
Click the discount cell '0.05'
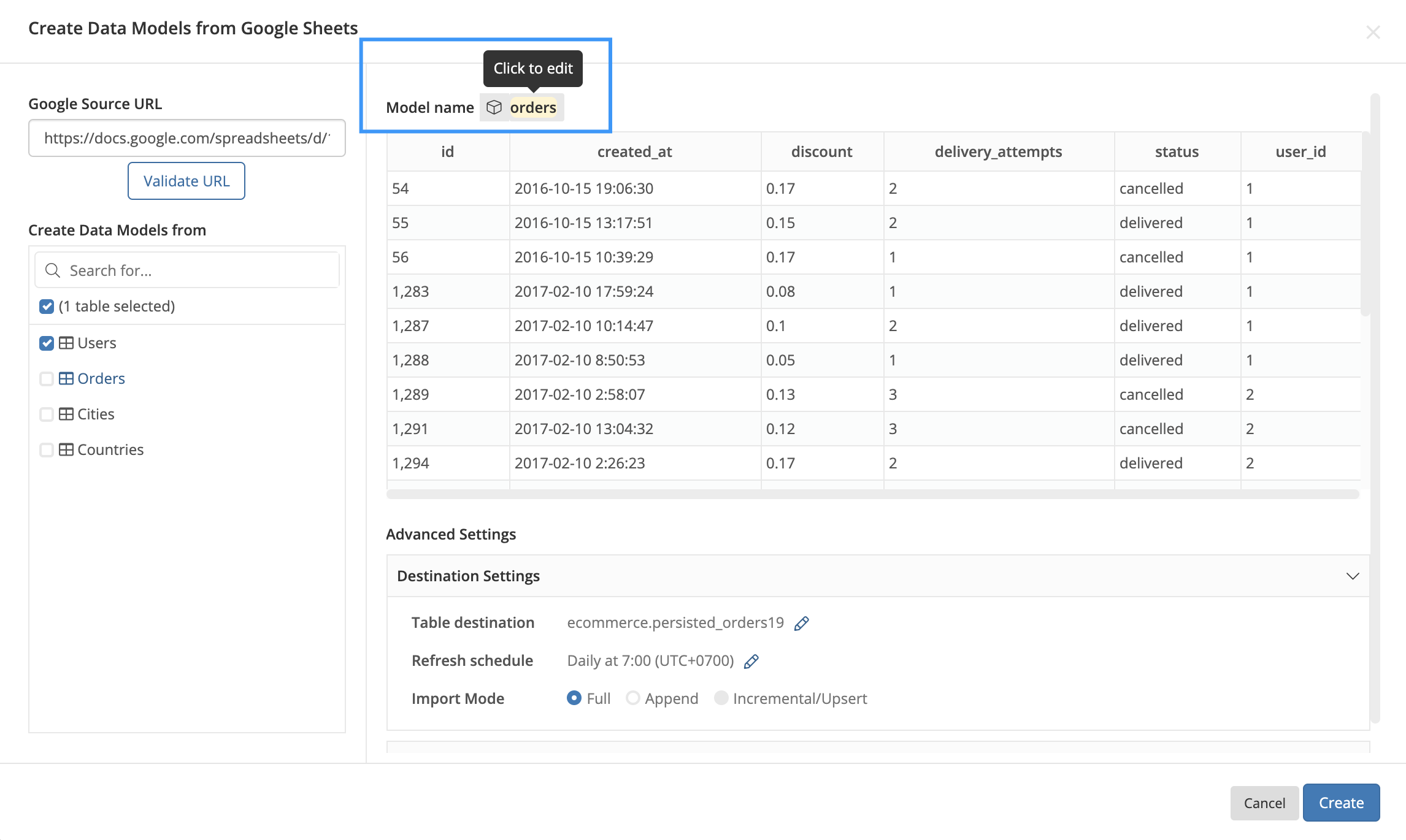[x=822, y=360]
